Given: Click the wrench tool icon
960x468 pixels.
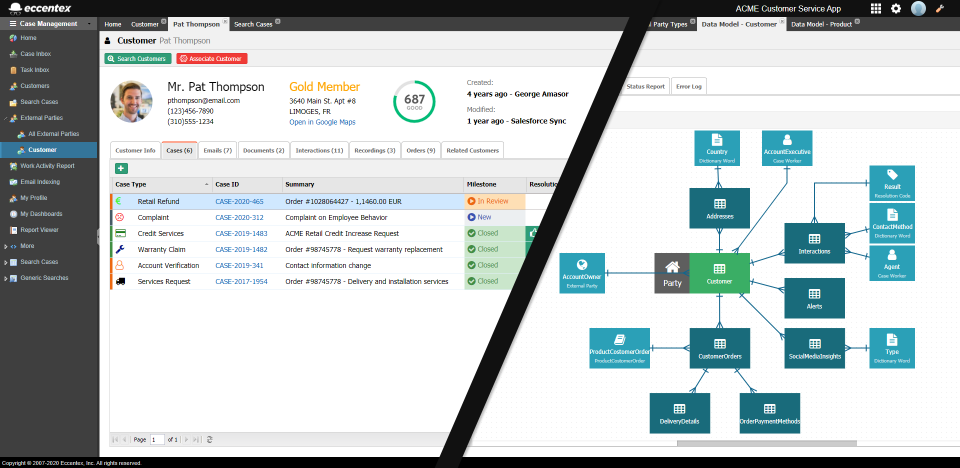Looking at the screenshot, I should pos(939,9).
